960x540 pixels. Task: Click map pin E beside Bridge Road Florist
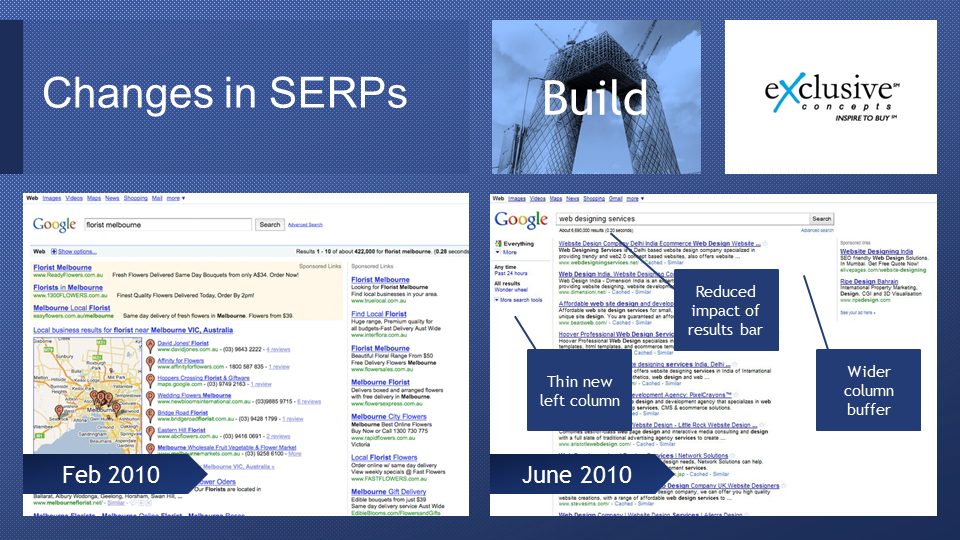point(150,415)
